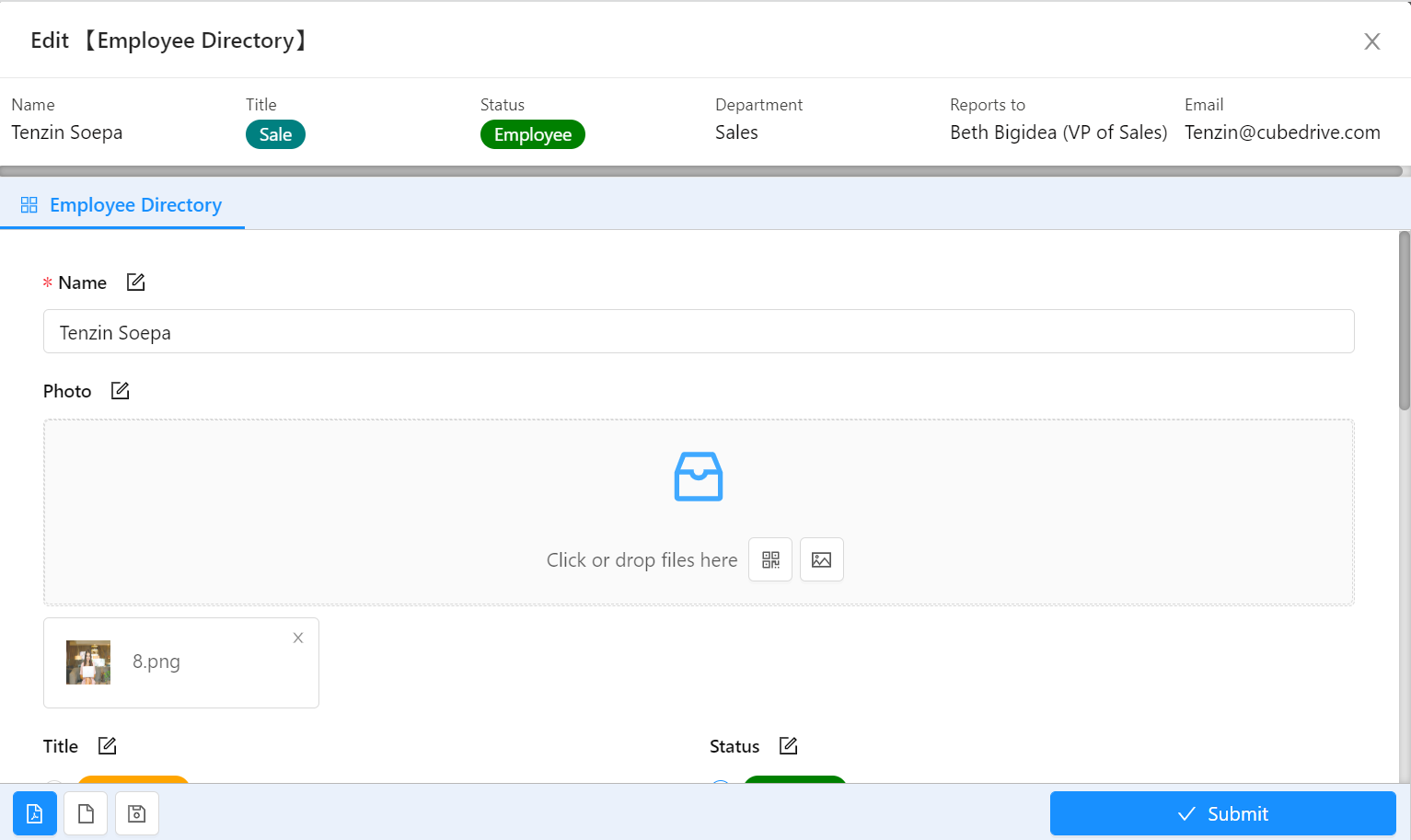
Task: Click 'Click or drop files here' text
Action: coord(642,560)
